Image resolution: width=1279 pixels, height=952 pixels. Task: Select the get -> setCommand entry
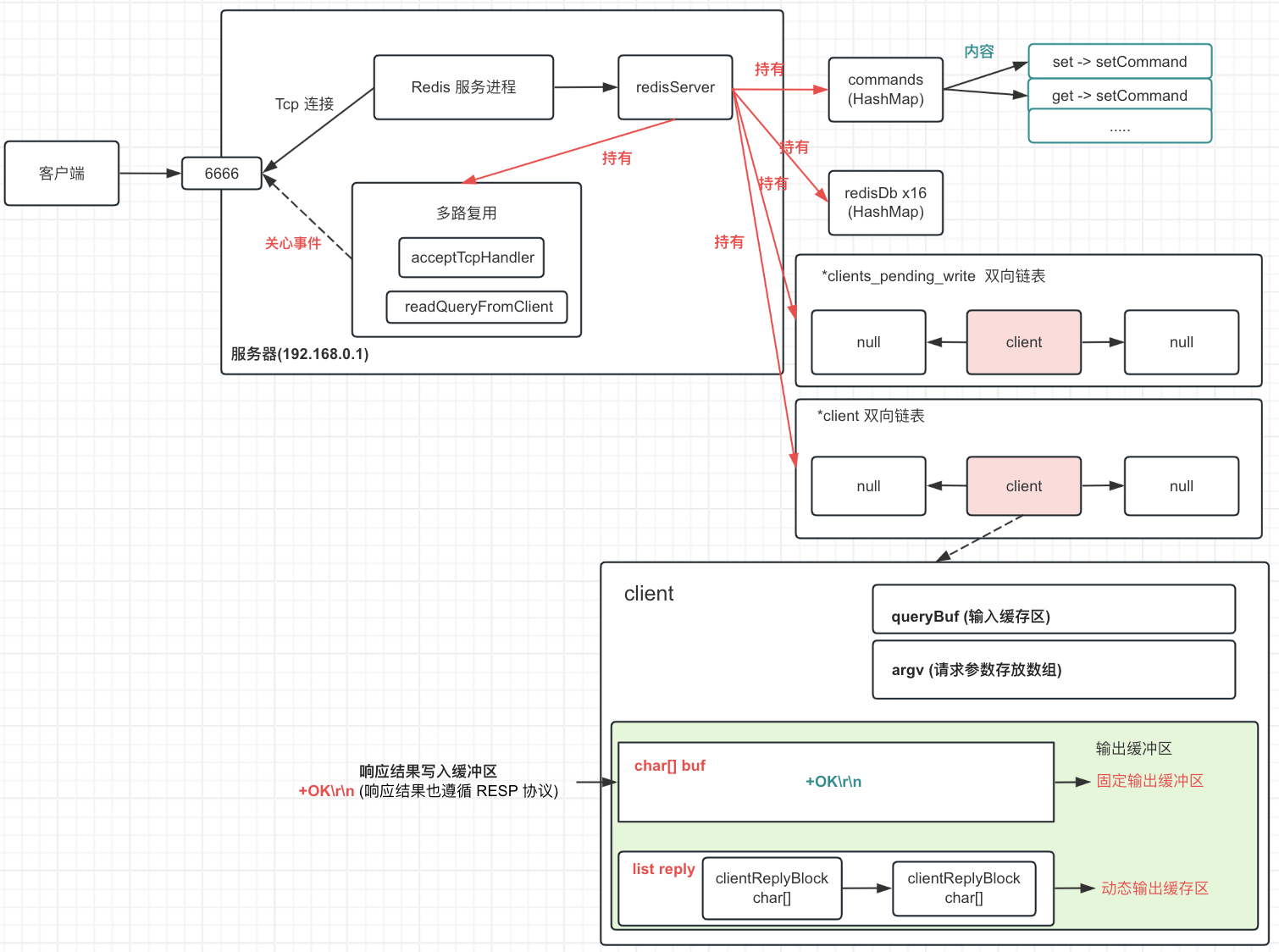click(1120, 96)
